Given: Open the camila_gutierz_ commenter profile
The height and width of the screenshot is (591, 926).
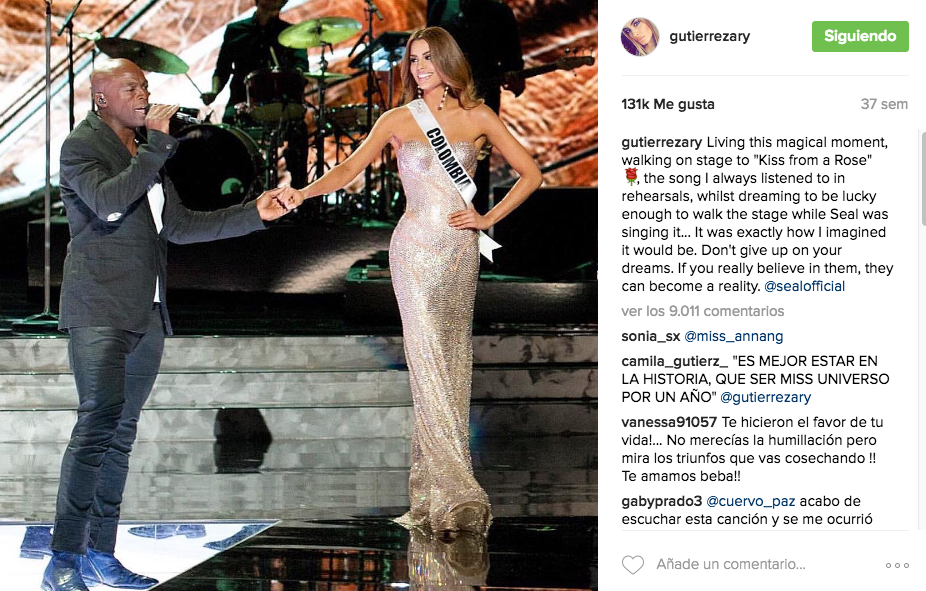Looking at the screenshot, I should coord(674,361).
